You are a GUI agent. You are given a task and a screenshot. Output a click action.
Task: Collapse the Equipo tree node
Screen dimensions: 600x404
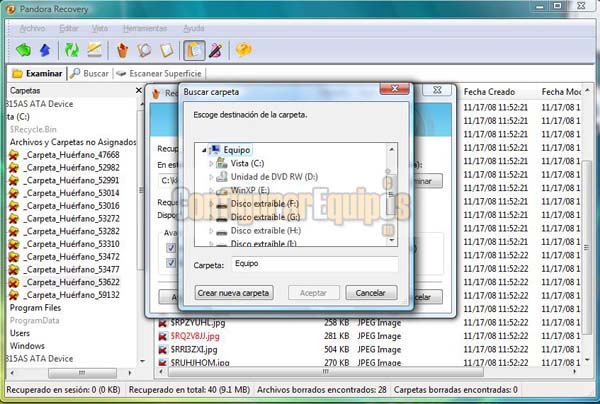click(204, 150)
